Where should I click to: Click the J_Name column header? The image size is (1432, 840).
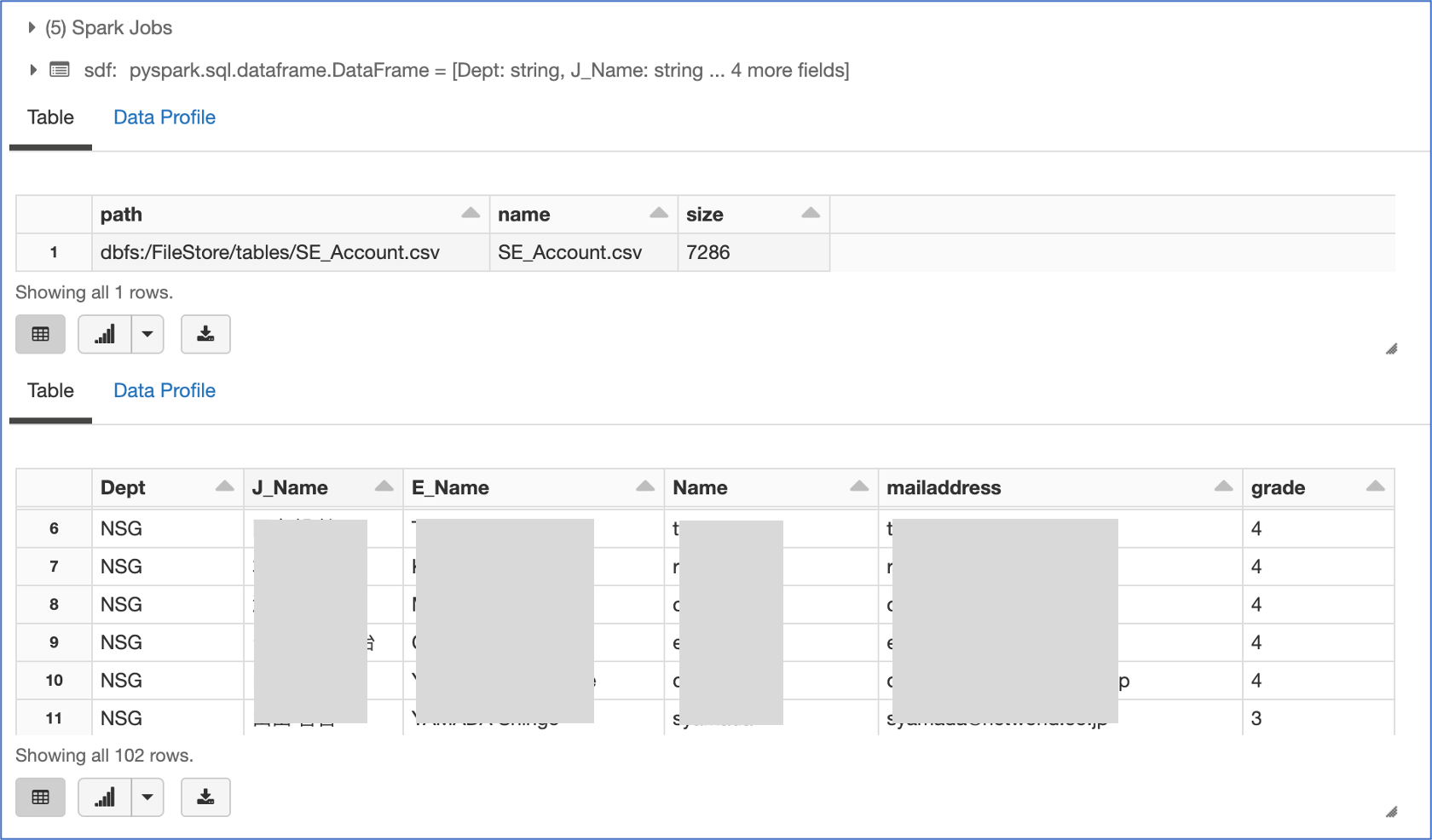click(x=324, y=488)
